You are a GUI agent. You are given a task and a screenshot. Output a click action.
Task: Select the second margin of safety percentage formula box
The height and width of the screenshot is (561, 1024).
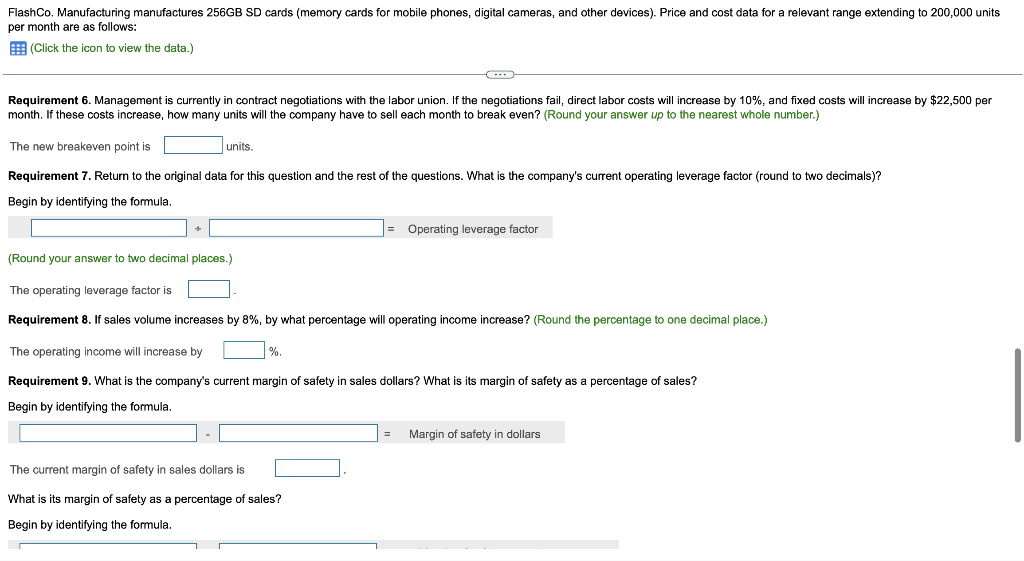click(298, 545)
